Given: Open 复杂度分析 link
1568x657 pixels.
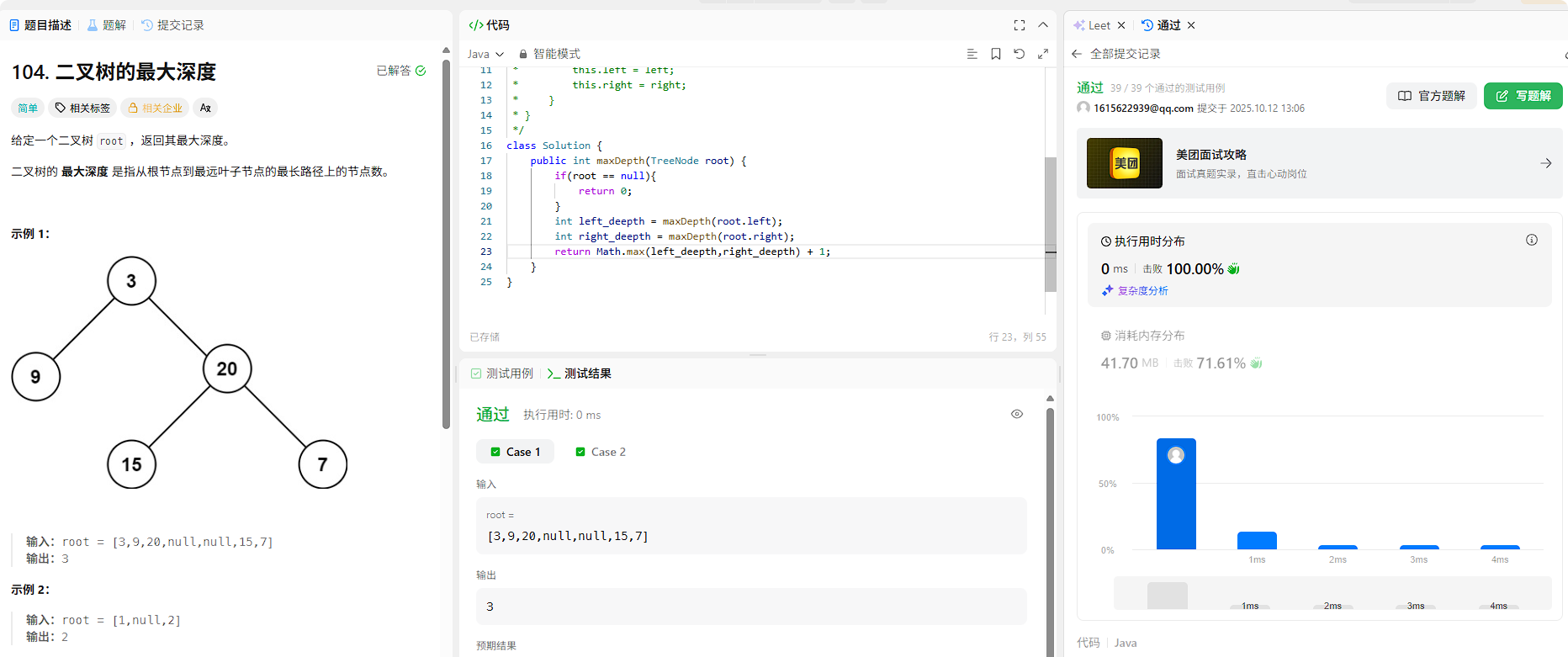Looking at the screenshot, I should coord(1135,291).
